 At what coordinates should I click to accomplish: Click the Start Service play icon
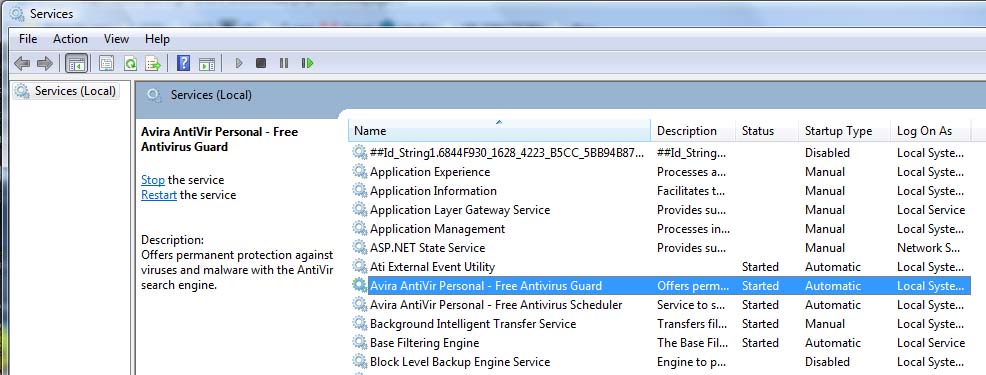pyautogui.click(x=238, y=63)
